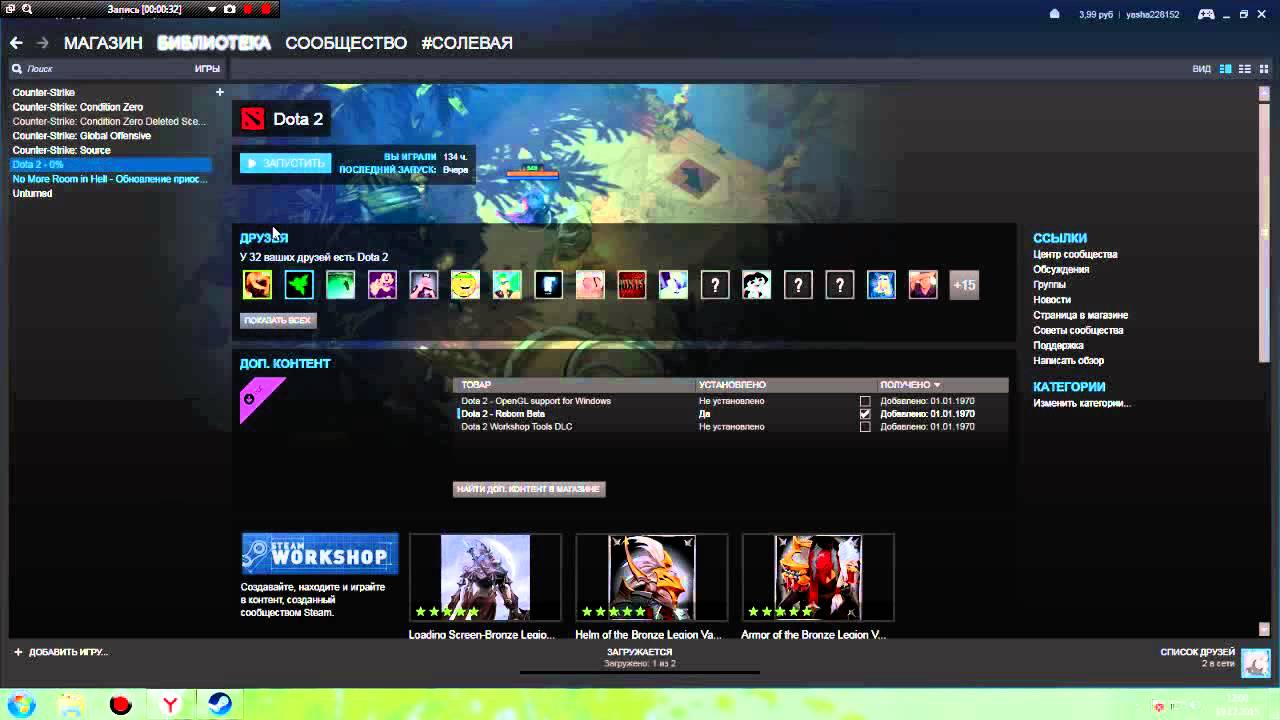Open the +15 more friends tile
The image size is (1280, 720).
pyautogui.click(x=964, y=285)
